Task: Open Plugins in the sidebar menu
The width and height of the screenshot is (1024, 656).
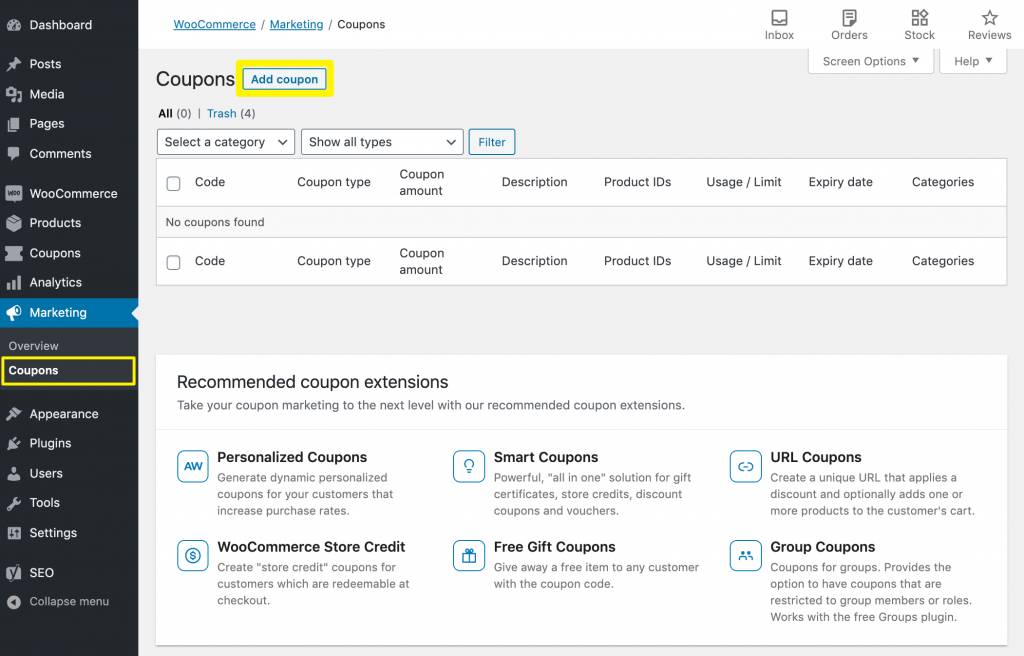Action: (x=50, y=443)
